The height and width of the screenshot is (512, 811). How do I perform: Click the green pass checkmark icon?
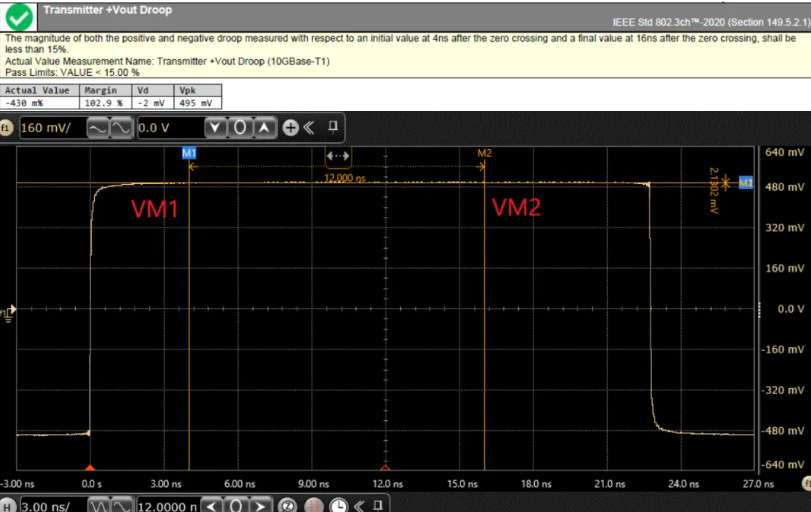click(21, 17)
